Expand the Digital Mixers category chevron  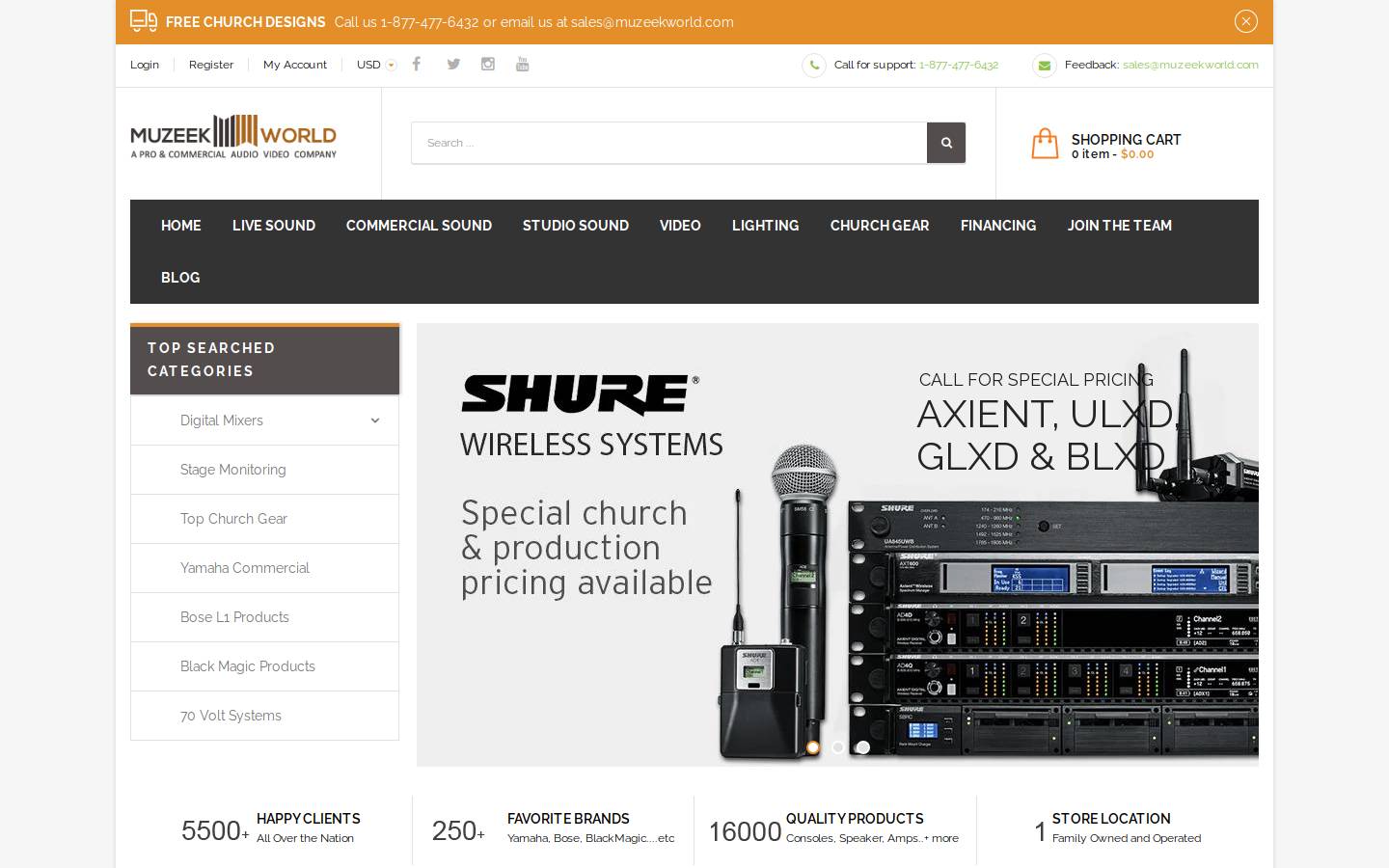[375, 420]
